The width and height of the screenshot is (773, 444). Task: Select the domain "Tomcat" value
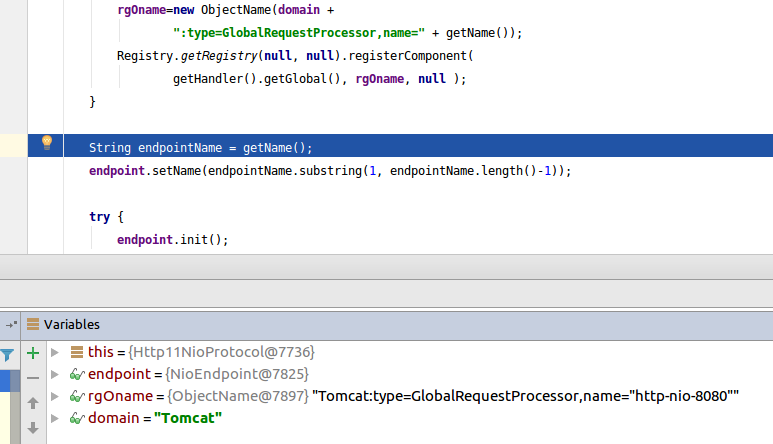[x=188, y=418]
